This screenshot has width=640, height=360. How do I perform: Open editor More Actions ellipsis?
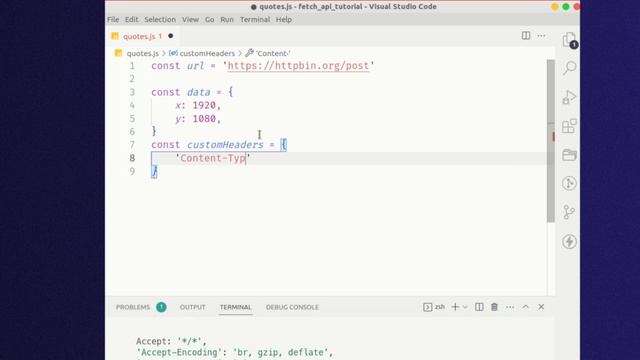pos(541,36)
